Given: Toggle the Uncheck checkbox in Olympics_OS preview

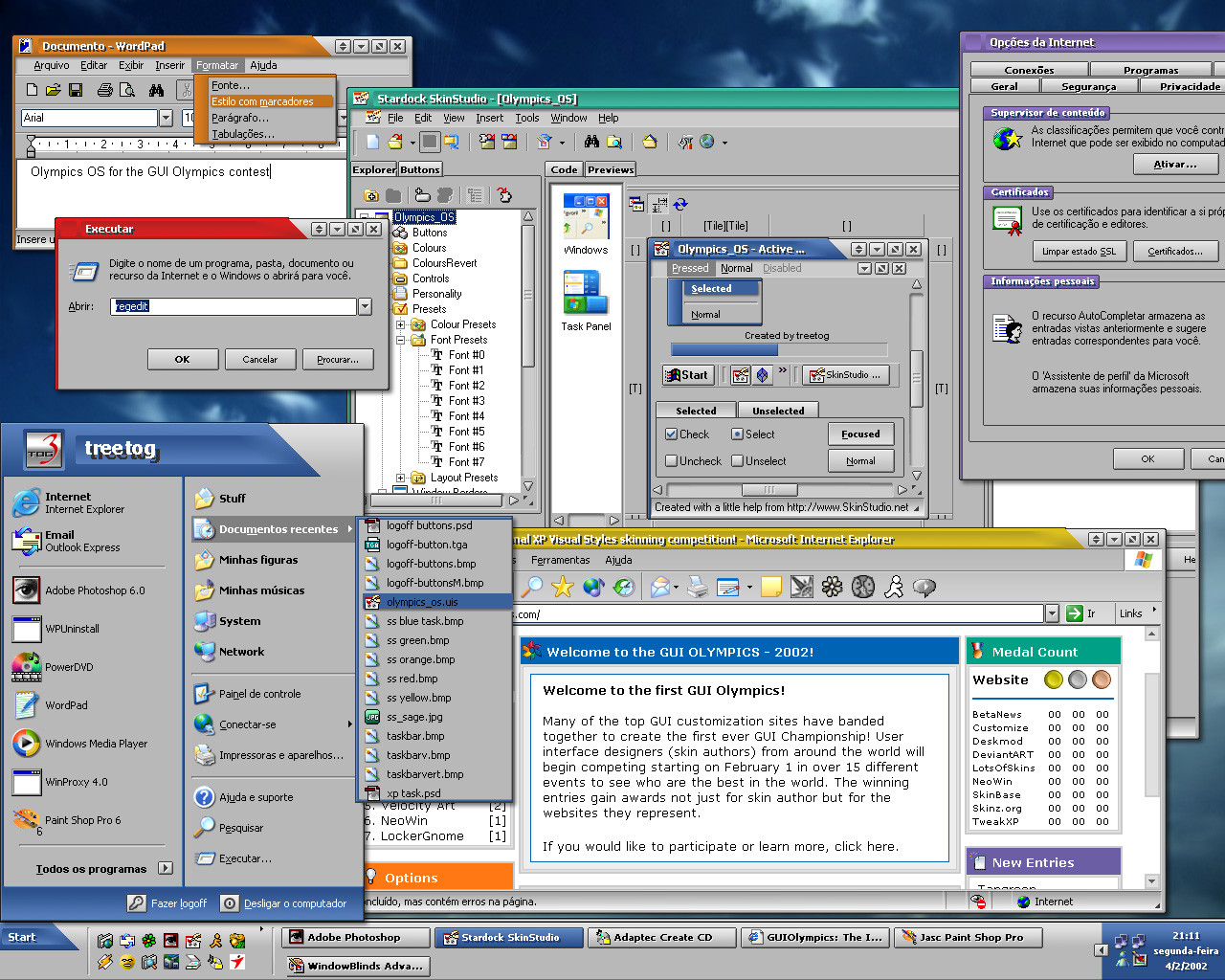Looking at the screenshot, I should pos(672,460).
